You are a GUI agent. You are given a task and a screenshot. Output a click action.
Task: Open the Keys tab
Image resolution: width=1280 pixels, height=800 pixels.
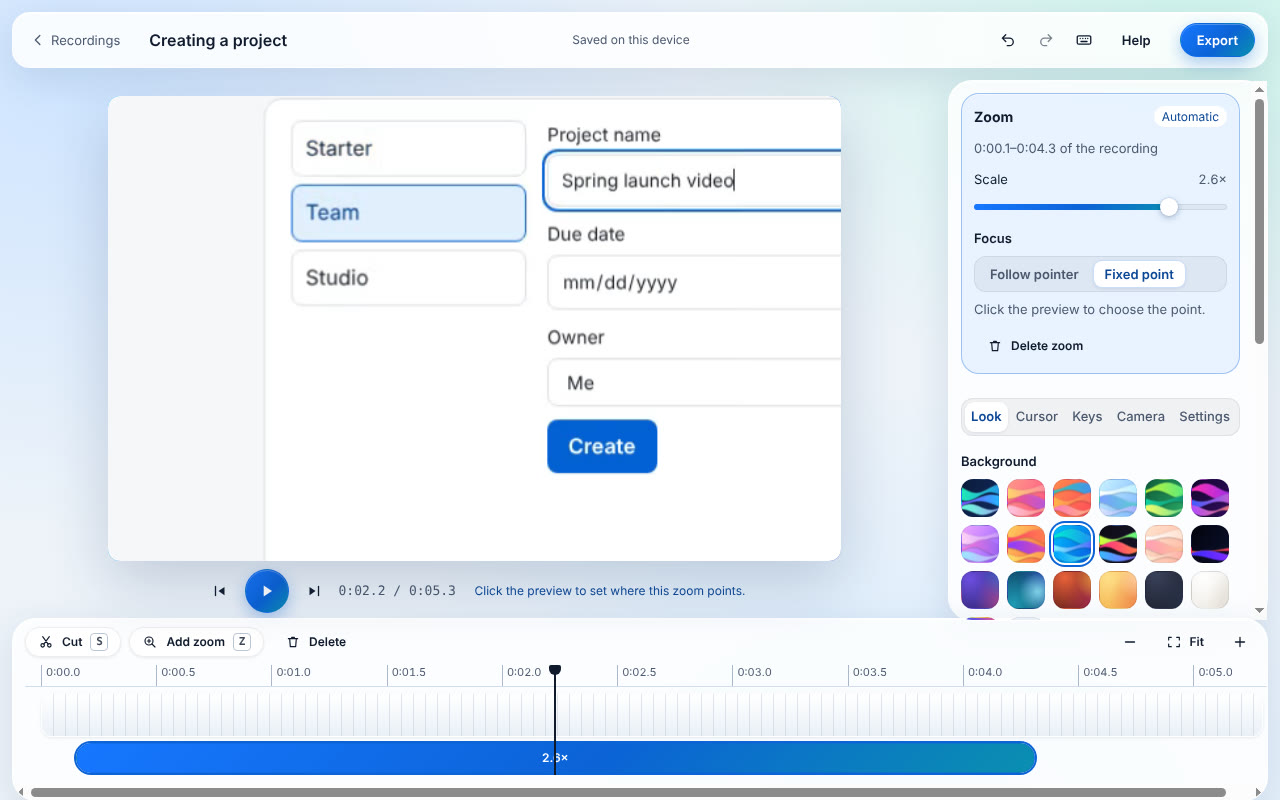[x=1087, y=417]
